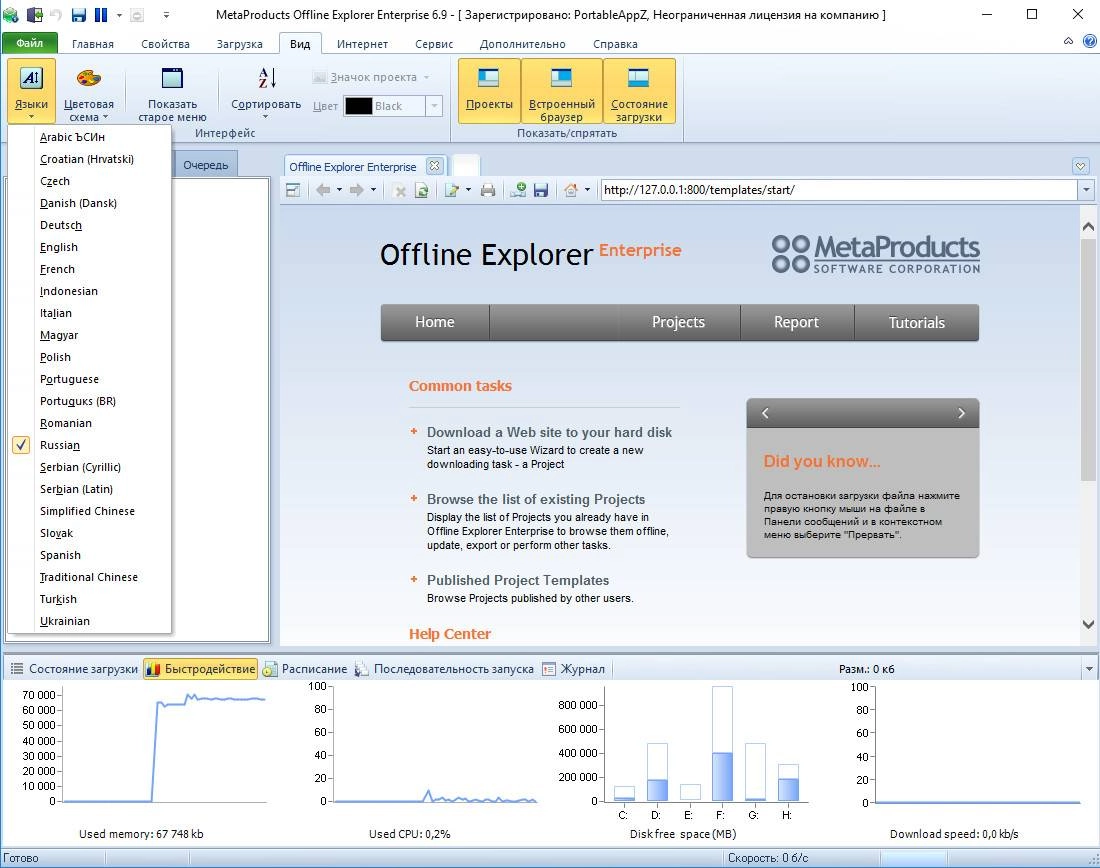Toggle the Проекты panel visibility
1100x868 pixels.
click(x=489, y=91)
